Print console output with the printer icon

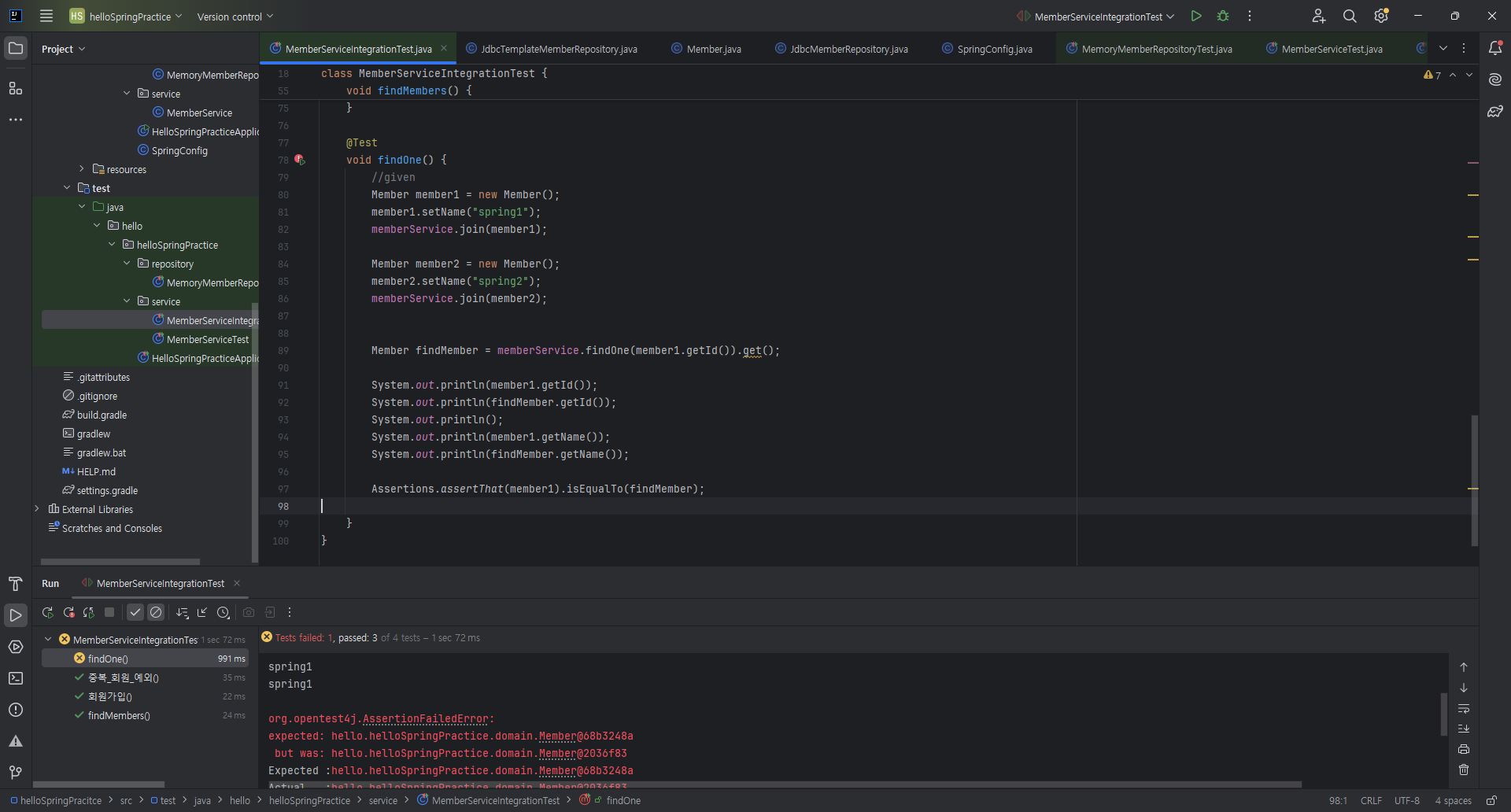1464,749
